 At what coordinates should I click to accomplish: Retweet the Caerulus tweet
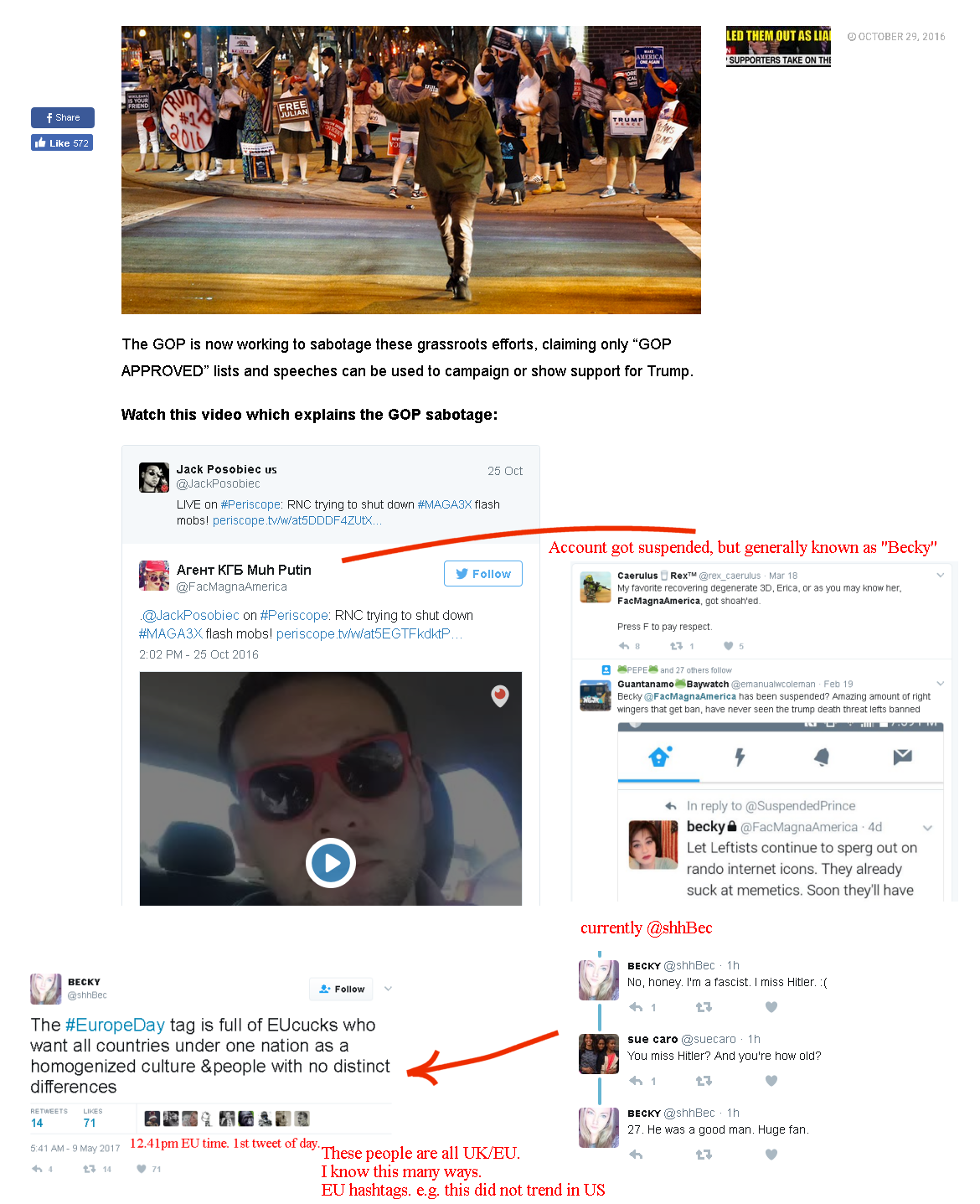[677, 646]
